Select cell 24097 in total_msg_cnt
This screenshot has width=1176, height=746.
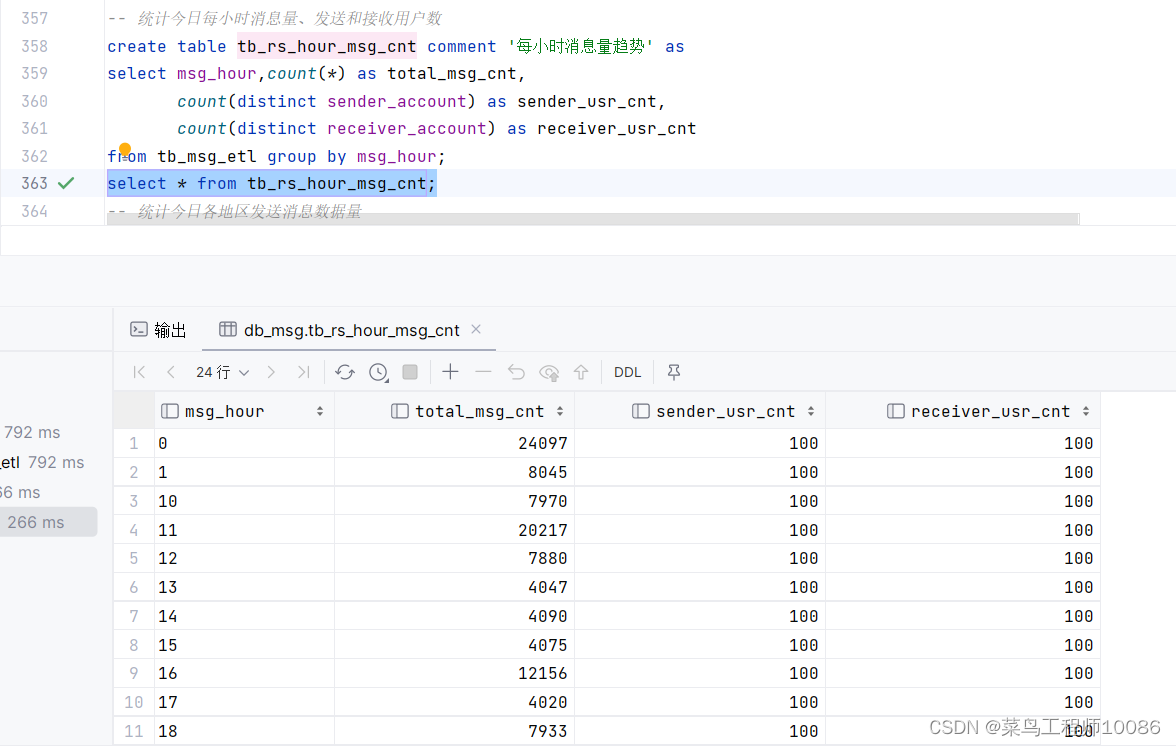(454, 443)
